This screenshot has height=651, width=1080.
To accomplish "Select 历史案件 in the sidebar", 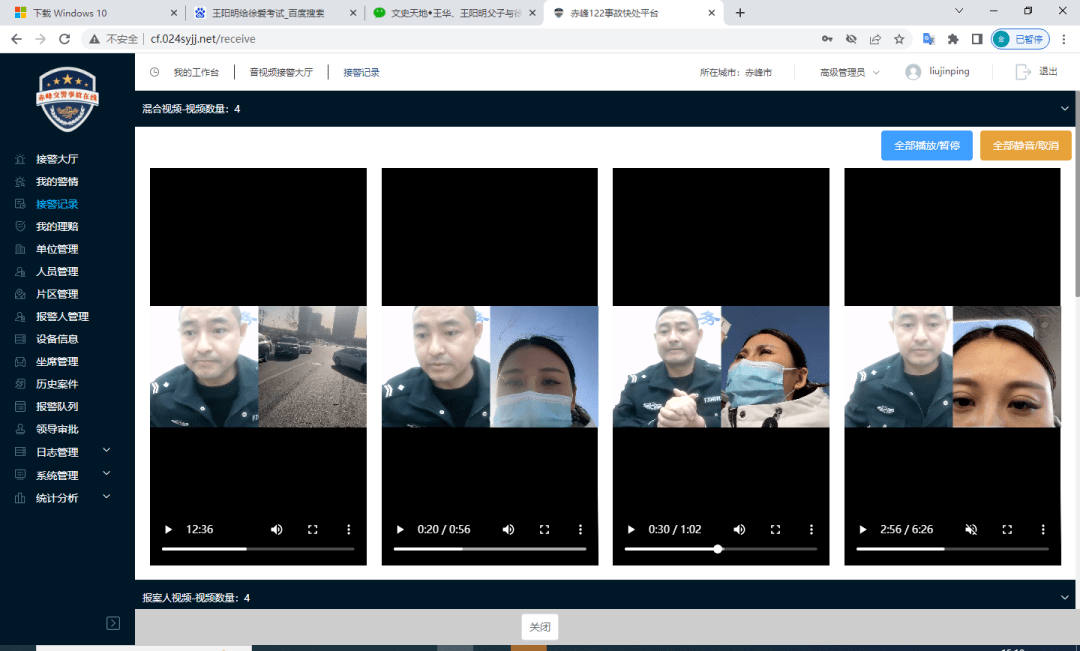I will 56,384.
